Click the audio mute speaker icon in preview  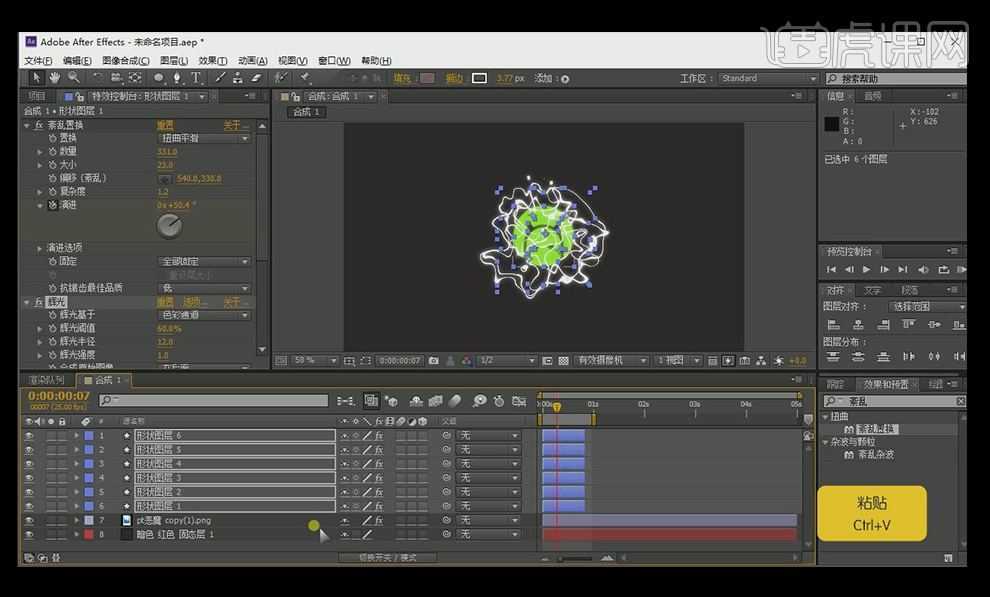coord(924,270)
